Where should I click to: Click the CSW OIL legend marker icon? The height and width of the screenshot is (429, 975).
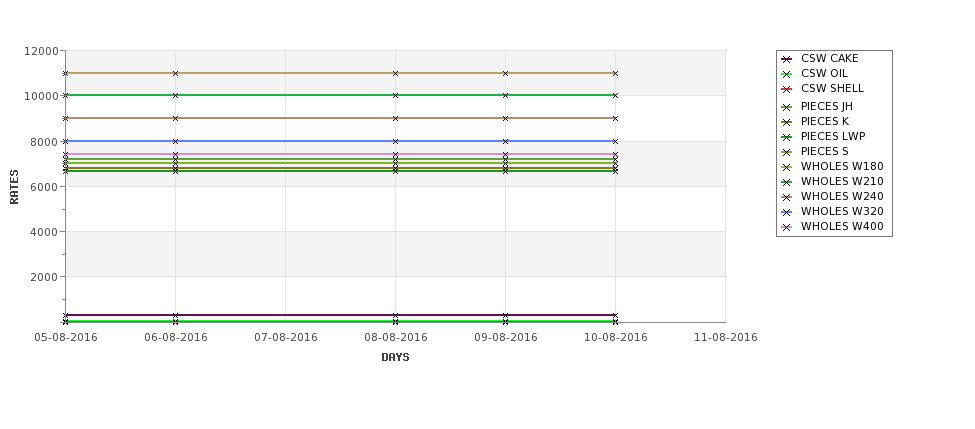[787, 74]
